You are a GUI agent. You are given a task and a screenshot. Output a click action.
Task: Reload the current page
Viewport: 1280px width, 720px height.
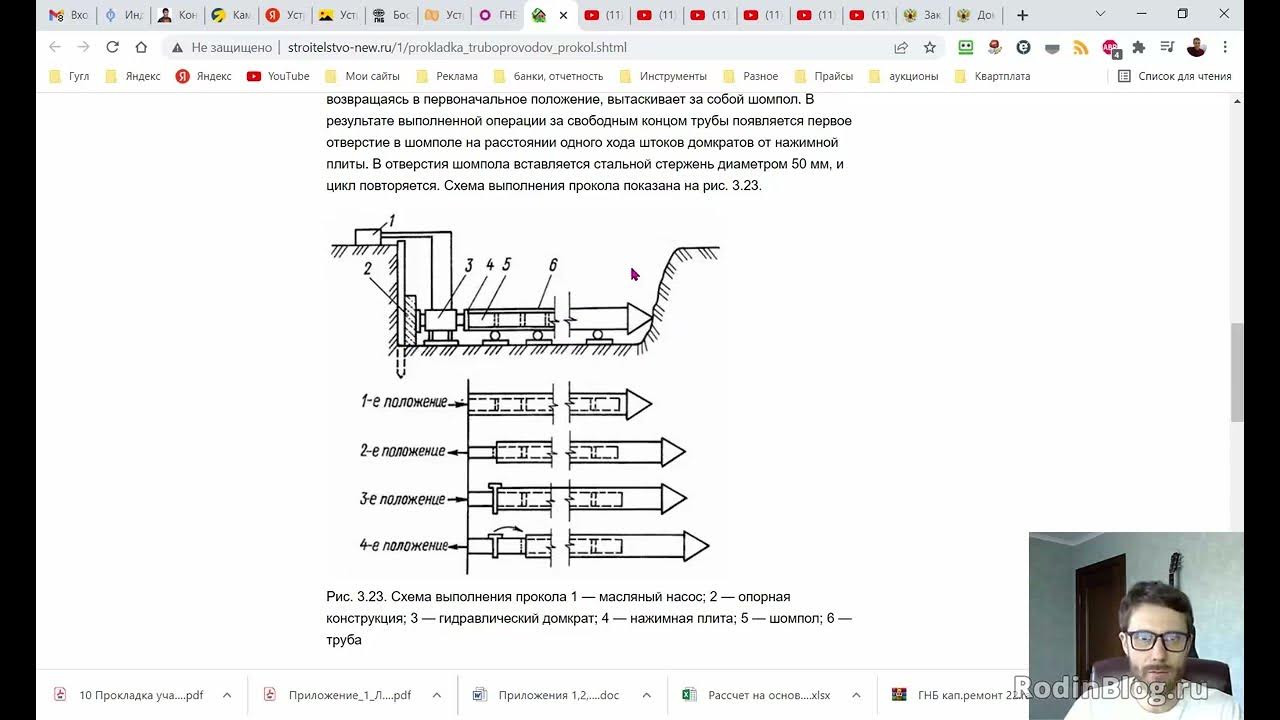click(x=112, y=47)
